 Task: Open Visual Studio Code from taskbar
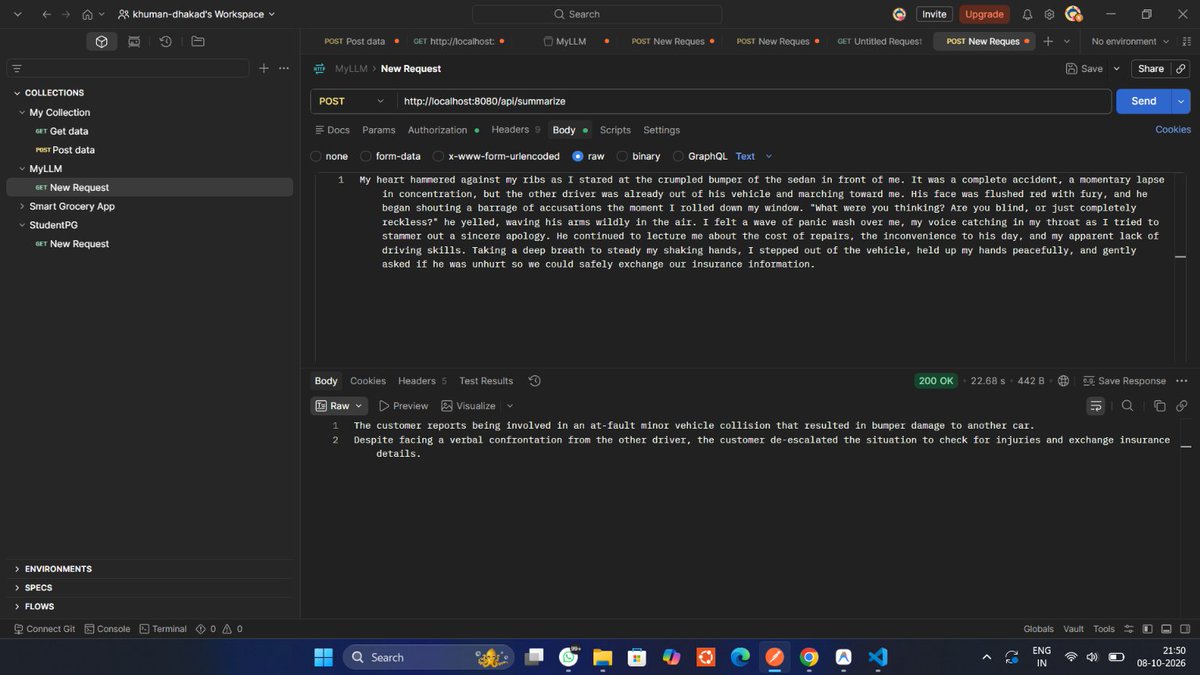878,657
